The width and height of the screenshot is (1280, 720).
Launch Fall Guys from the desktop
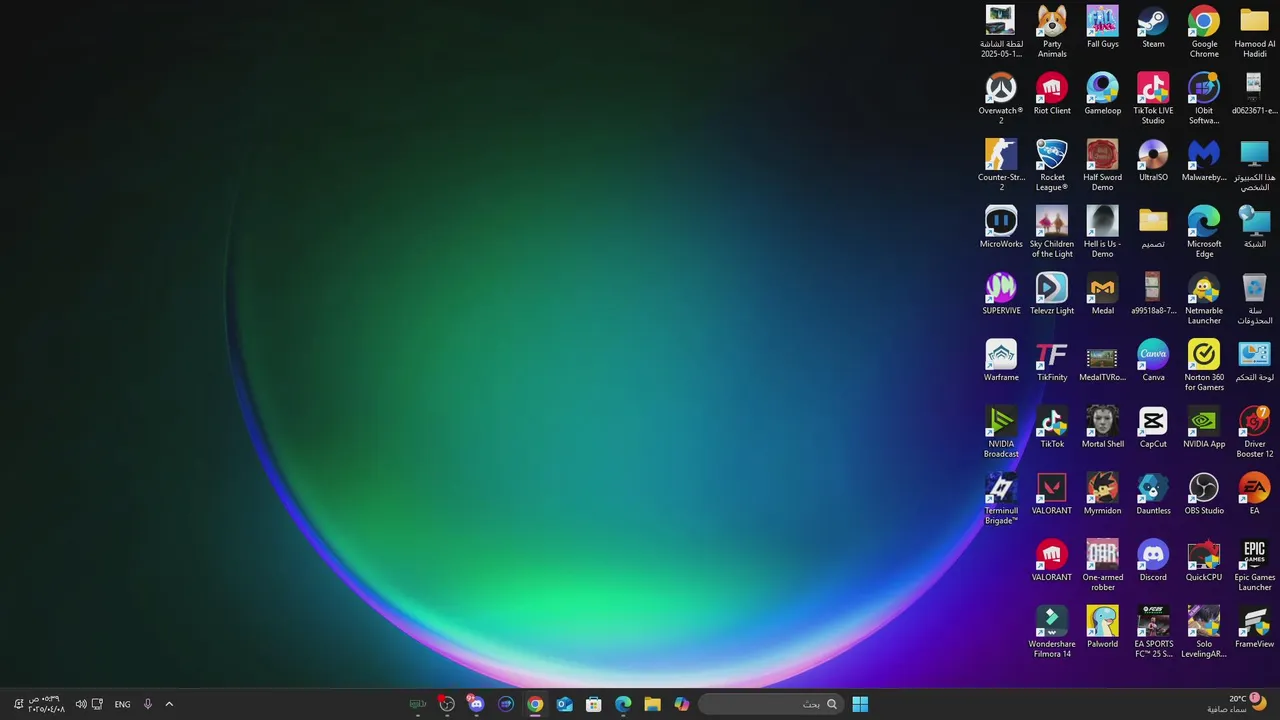(x=1102, y=28)
